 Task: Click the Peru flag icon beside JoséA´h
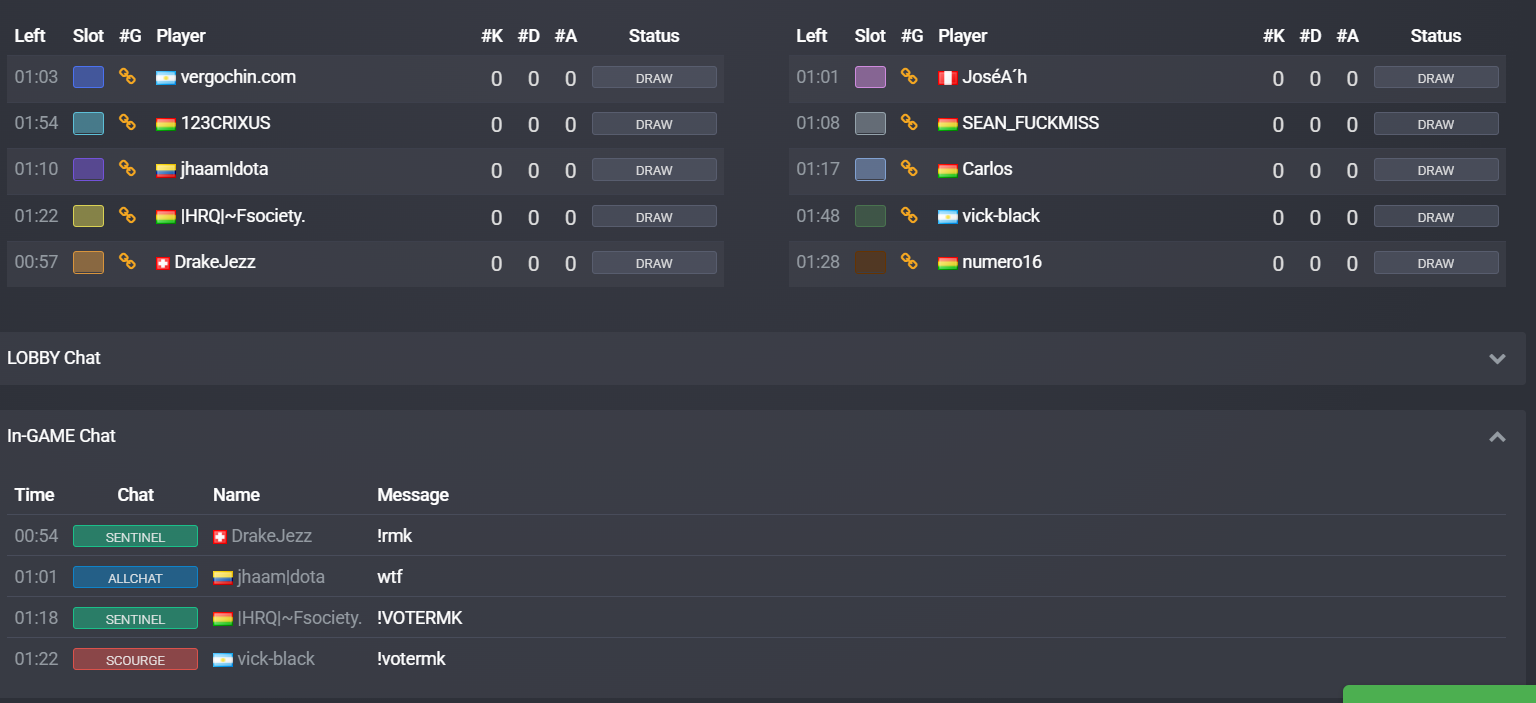pos(948,78)
